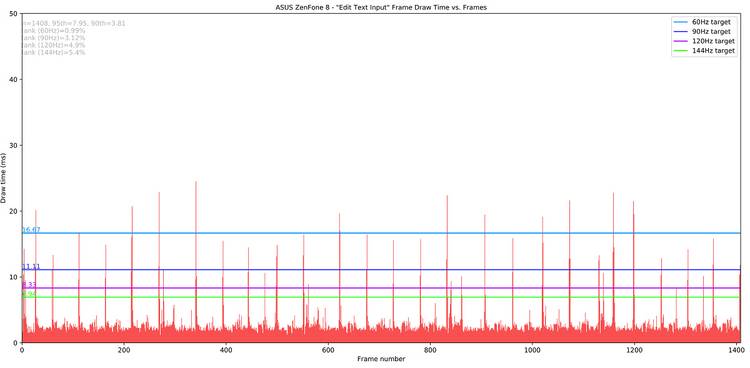Click the y-axis tick label '50'
The image size is (750, 368).
pos(14,14)
